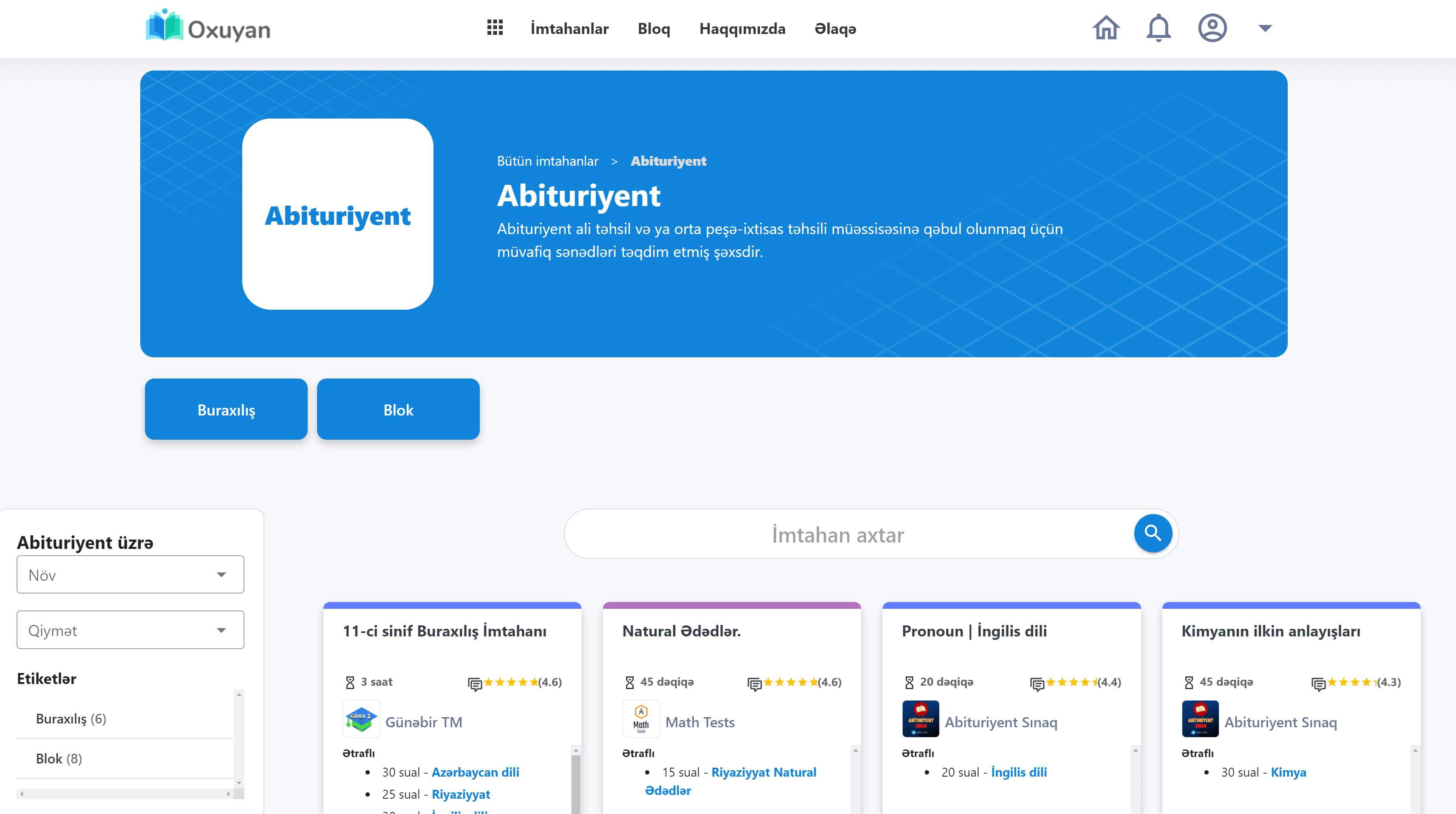1456x814 pixels.
Task: Click the Riyaziyyat subject link
Action: click(461, 794)
